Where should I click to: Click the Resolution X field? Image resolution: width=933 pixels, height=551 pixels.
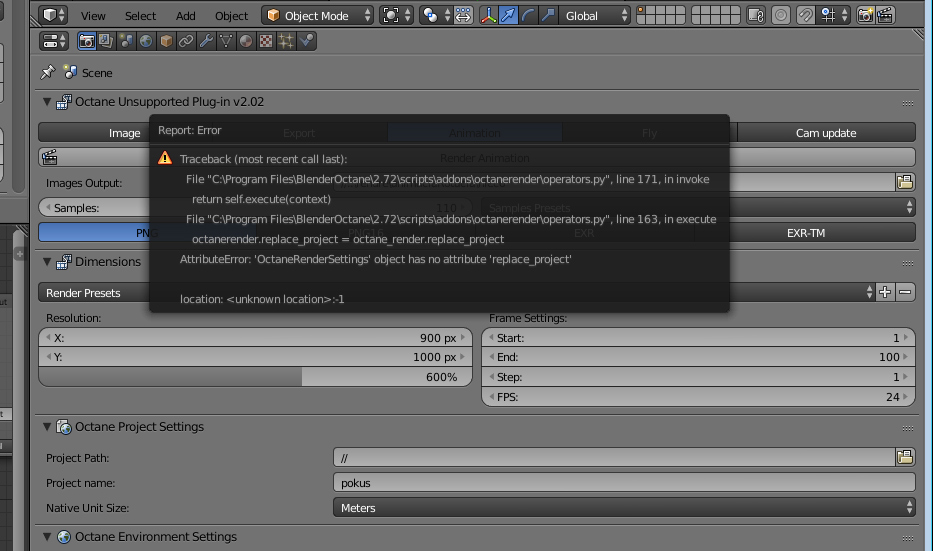click(255, 337)
